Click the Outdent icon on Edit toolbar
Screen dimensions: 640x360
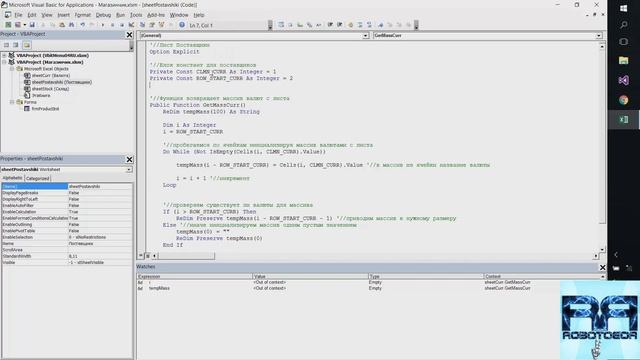[x=339, y=25]
